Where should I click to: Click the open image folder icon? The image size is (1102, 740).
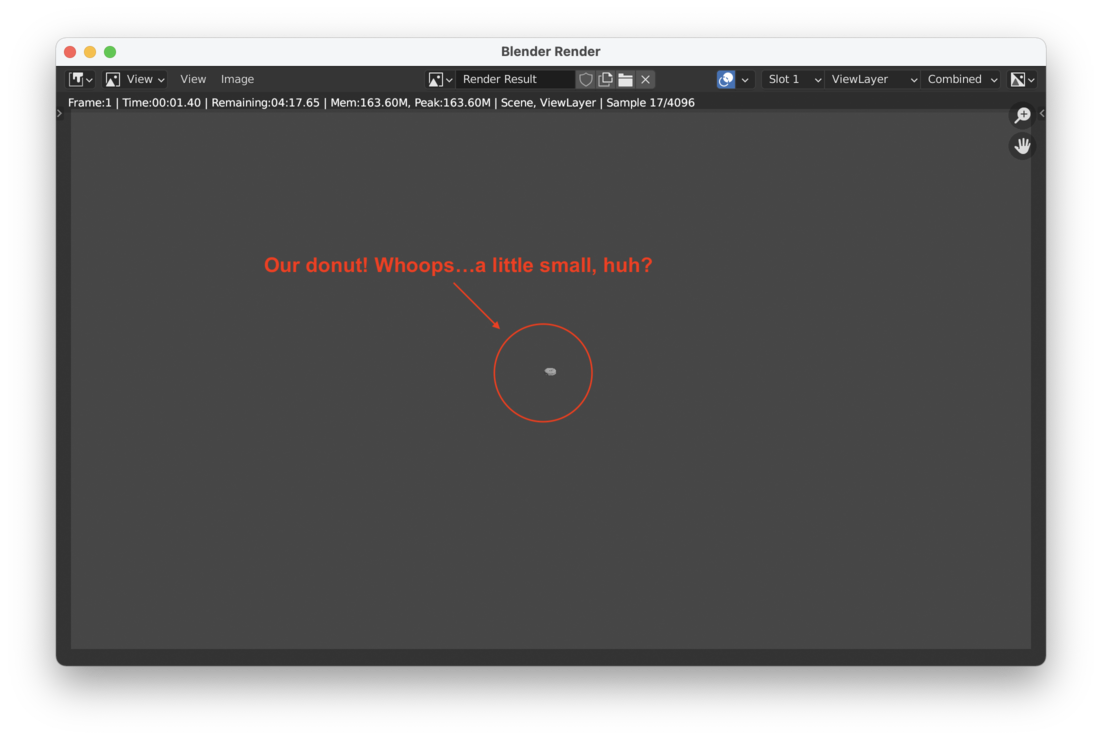(x=625, y=79)
